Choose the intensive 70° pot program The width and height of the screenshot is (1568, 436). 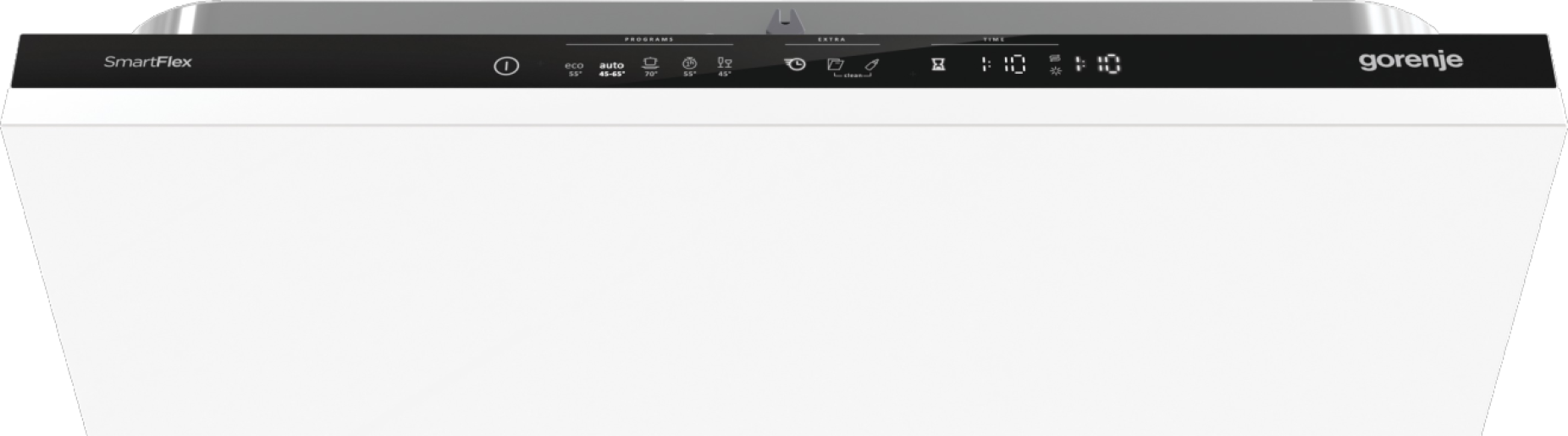650,67
